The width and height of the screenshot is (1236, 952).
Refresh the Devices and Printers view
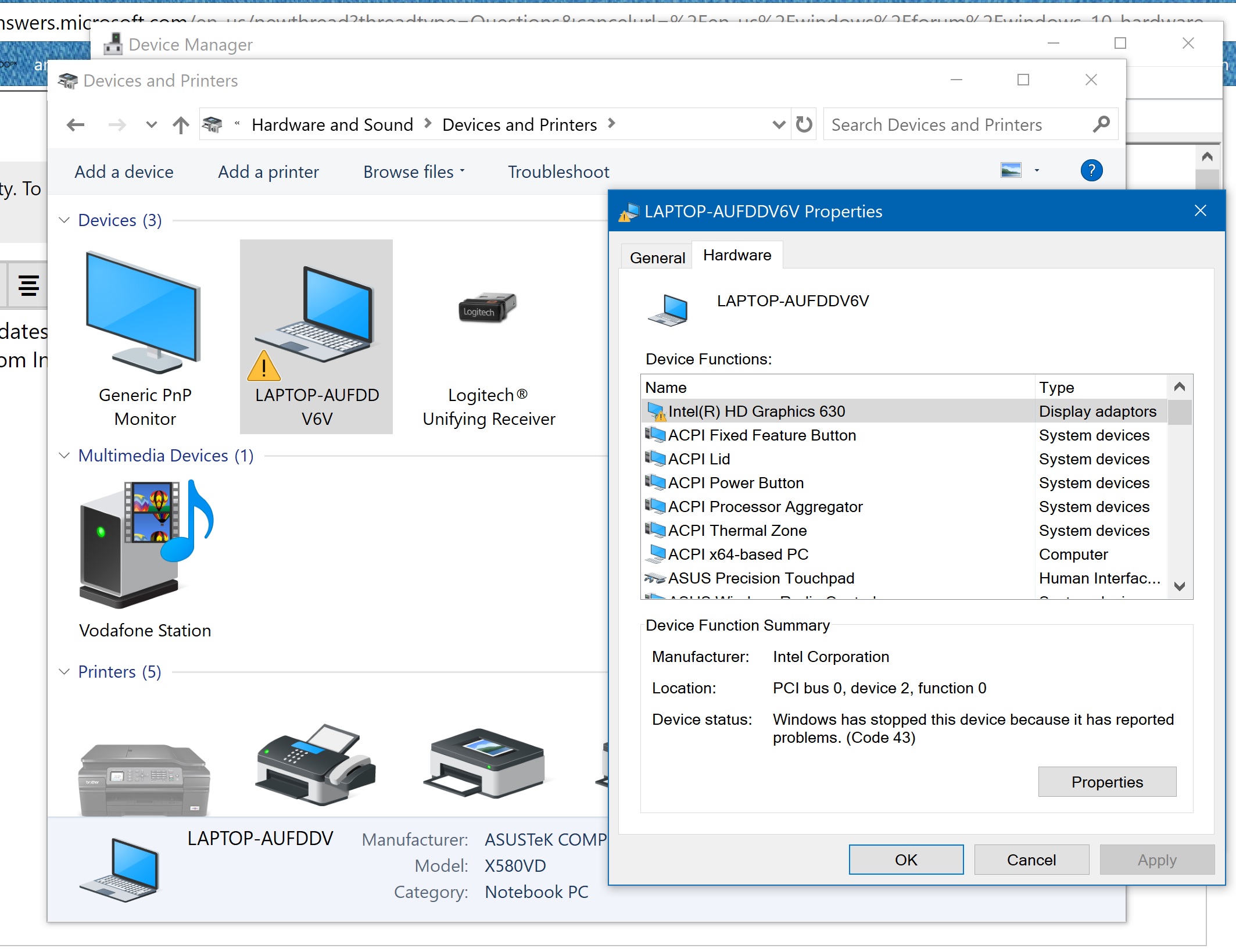point(804,124)
